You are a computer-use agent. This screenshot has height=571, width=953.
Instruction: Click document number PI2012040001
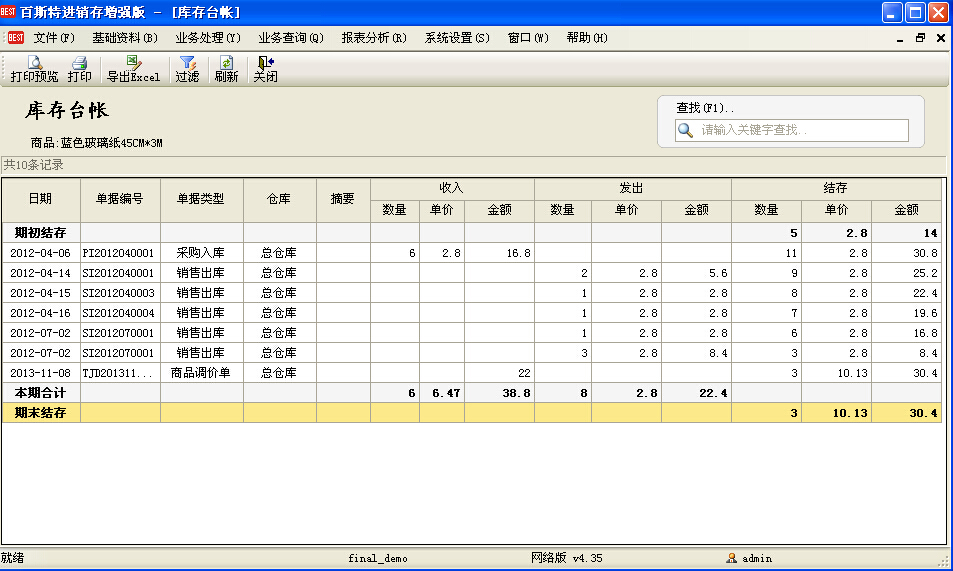point(119,253)
